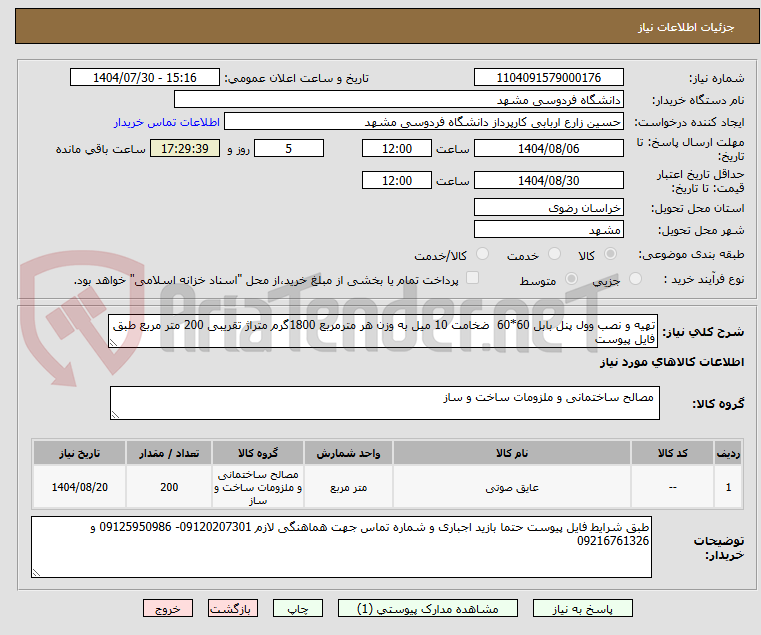Click the resize handle of گروه کالا textarea
The height and width of the screenshot is (635, 761).
pos(115,415)
